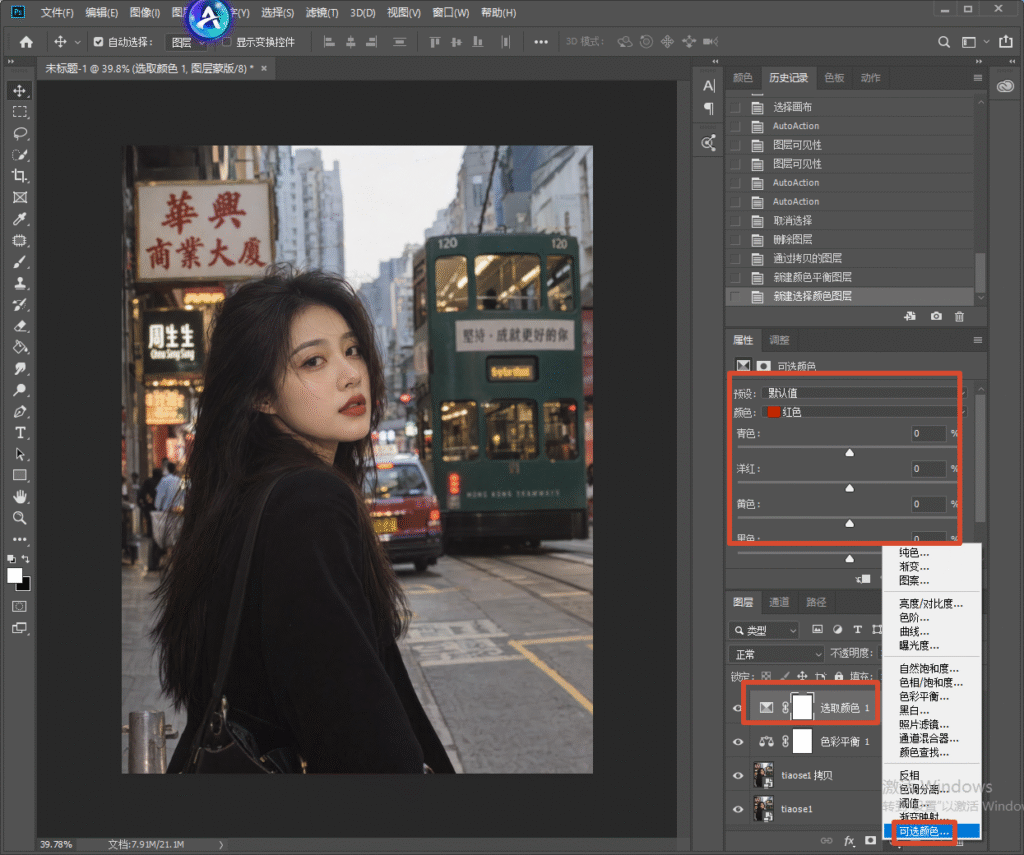Screen dimensions: 1024x855
Task: Create new snapshot with camera icon
Action: (x=936, y=316)
